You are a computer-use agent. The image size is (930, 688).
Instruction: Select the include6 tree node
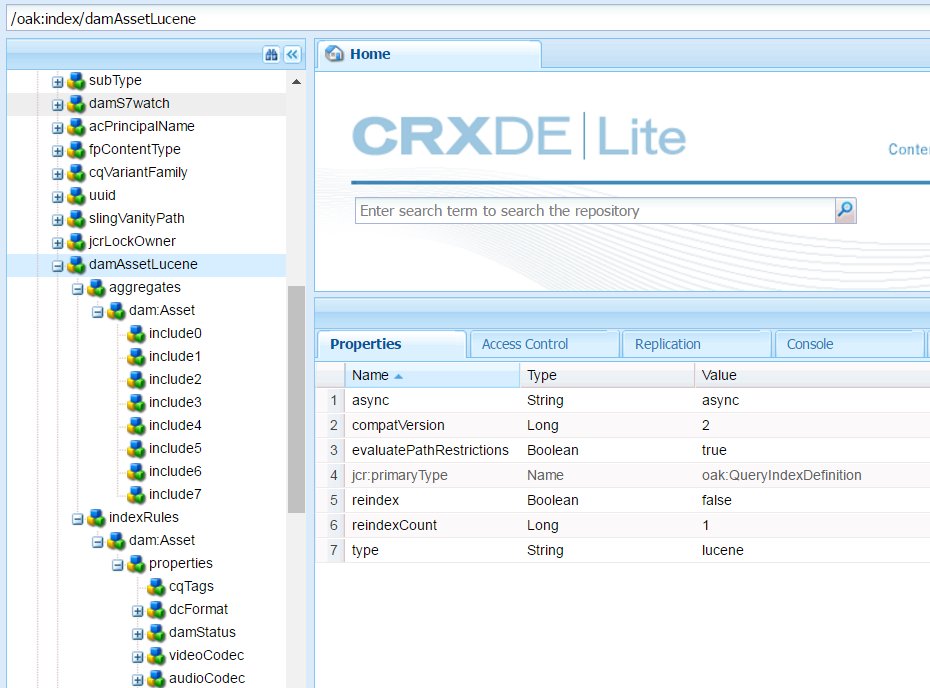point(175,472)
